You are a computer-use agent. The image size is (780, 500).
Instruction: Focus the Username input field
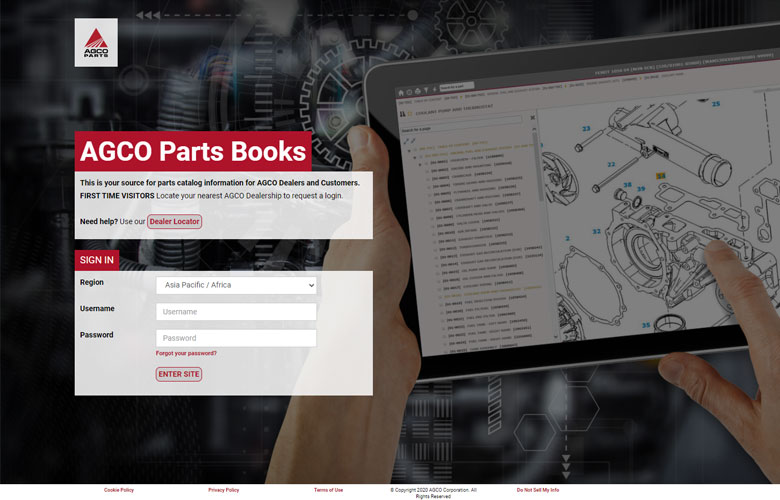pyautogui.click(x=236, y=311)
